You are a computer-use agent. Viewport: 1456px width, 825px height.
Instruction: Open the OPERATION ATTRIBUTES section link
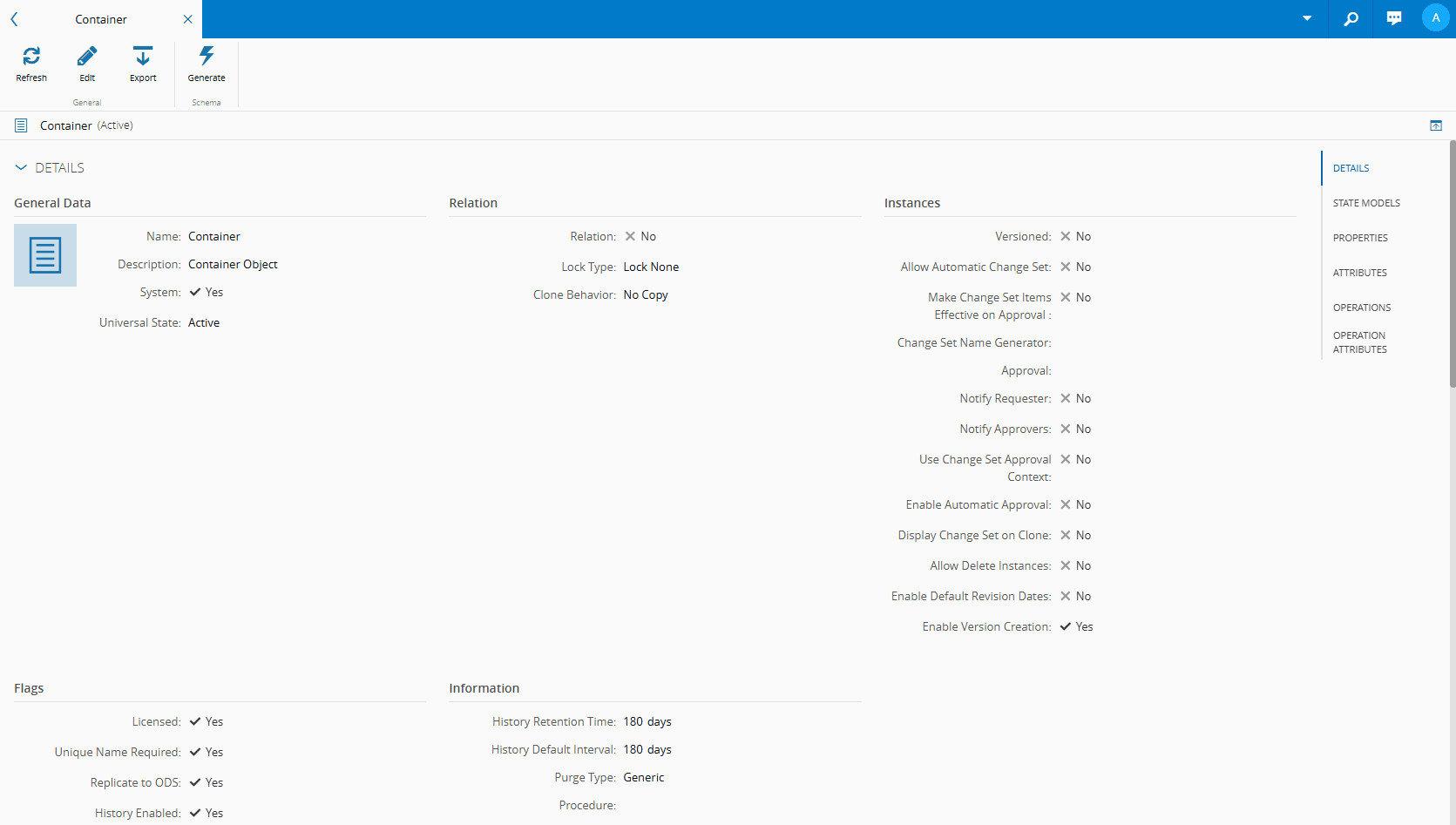pyautogui.click(x=1360, y=341)
